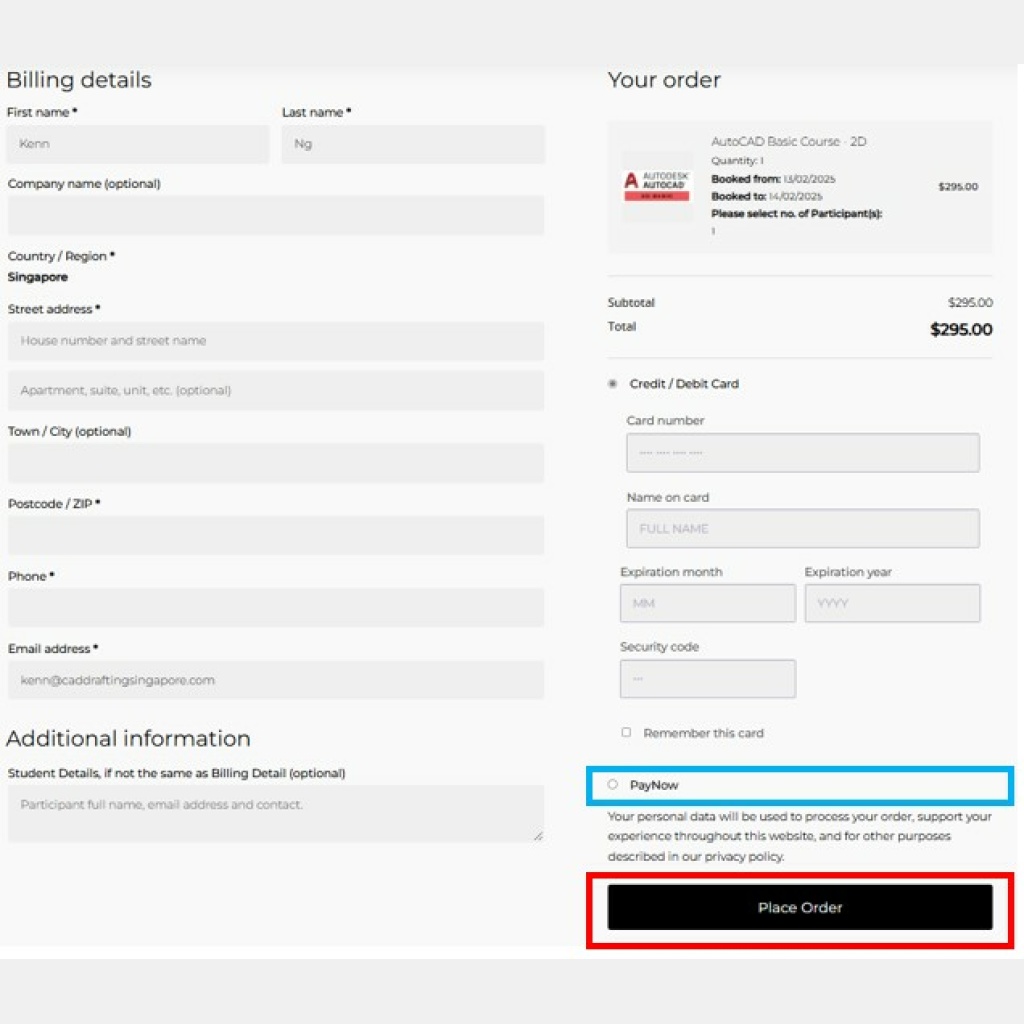Click the AutoCAD course product thumbnail

coord(656,187)
